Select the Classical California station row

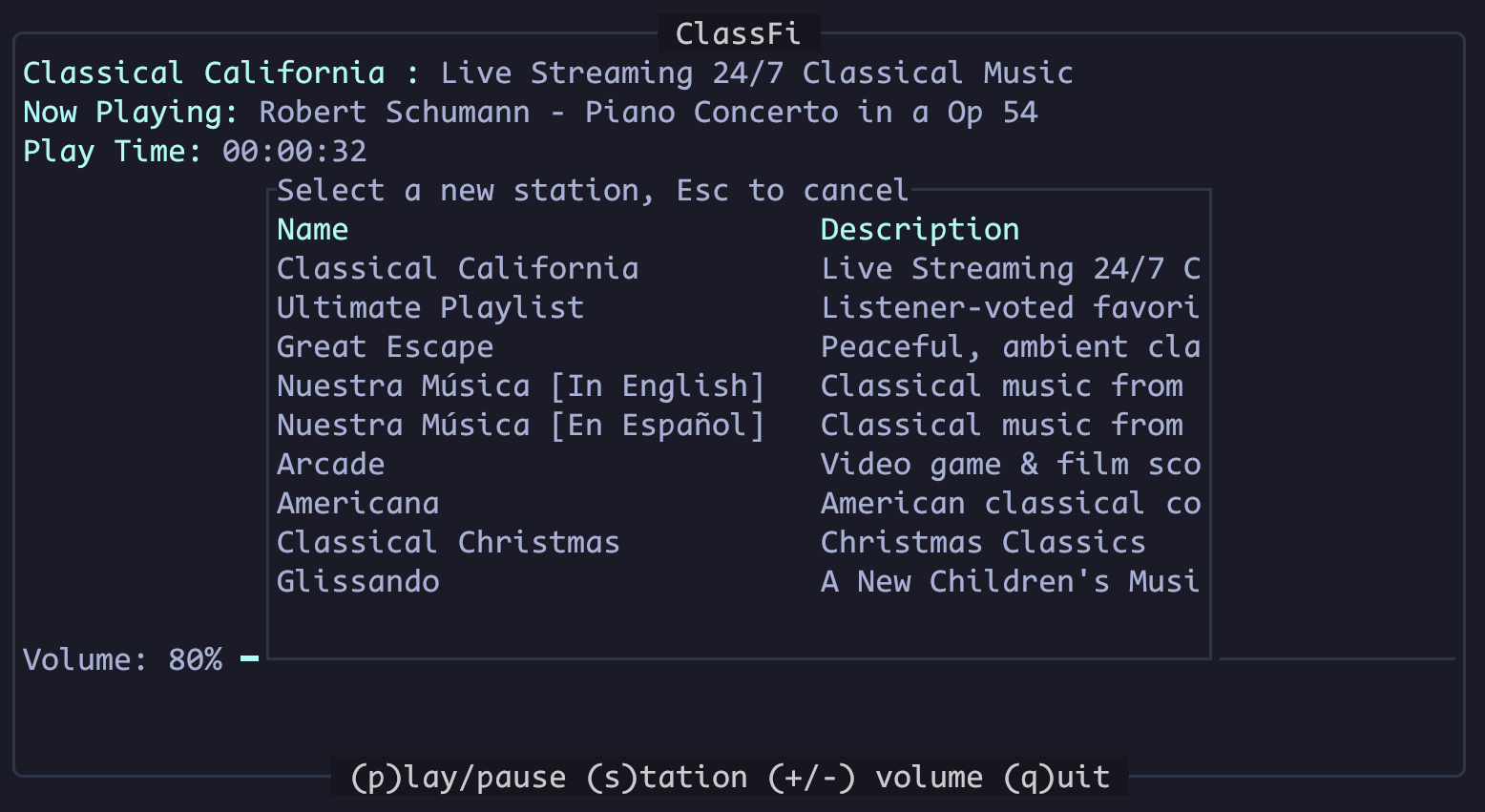pyautogui.click(x=457, y=269)
